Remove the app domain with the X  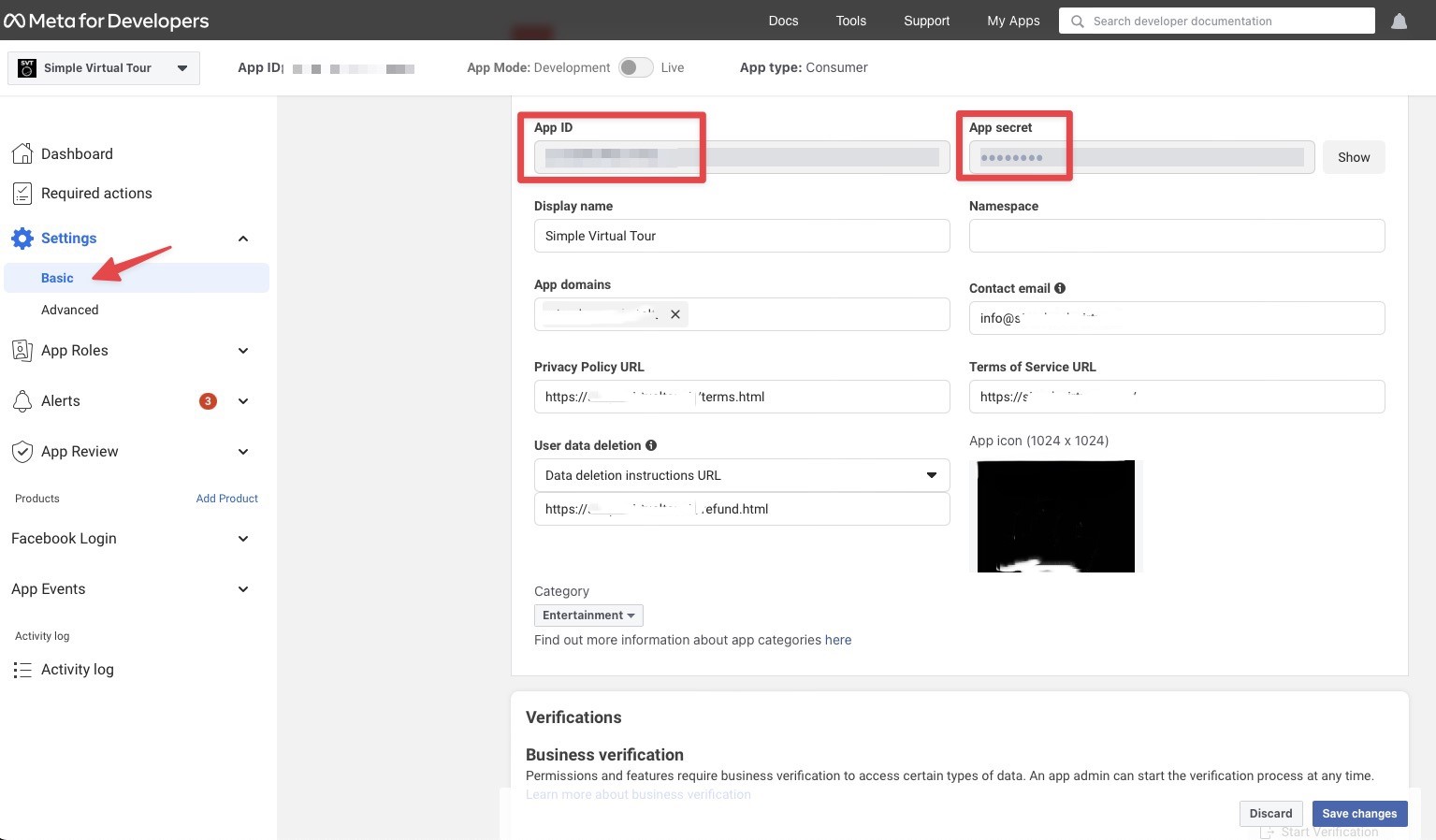pyautogui.click(x=674, y=313)
